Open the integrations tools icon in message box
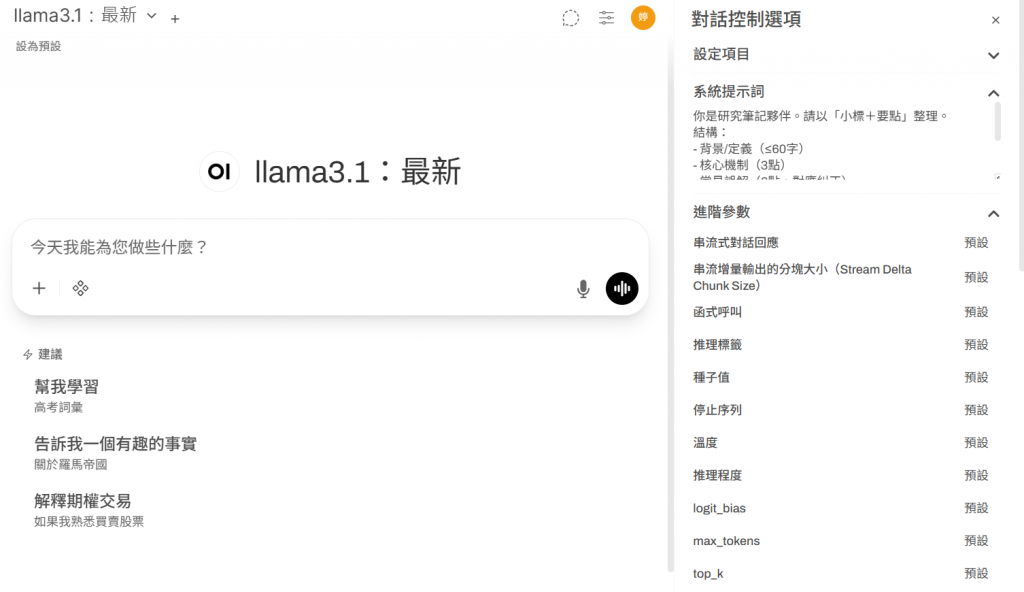 tap(80, 288)
